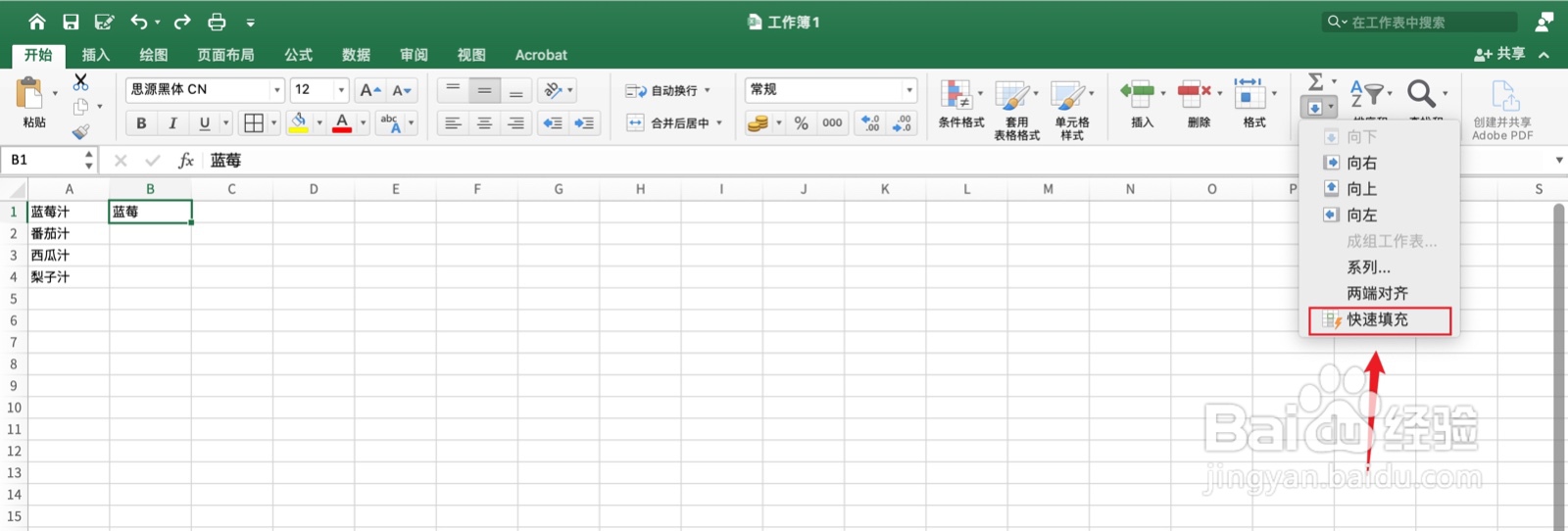Open 条件格式 conditional formatting

click(x=960, y=104)
